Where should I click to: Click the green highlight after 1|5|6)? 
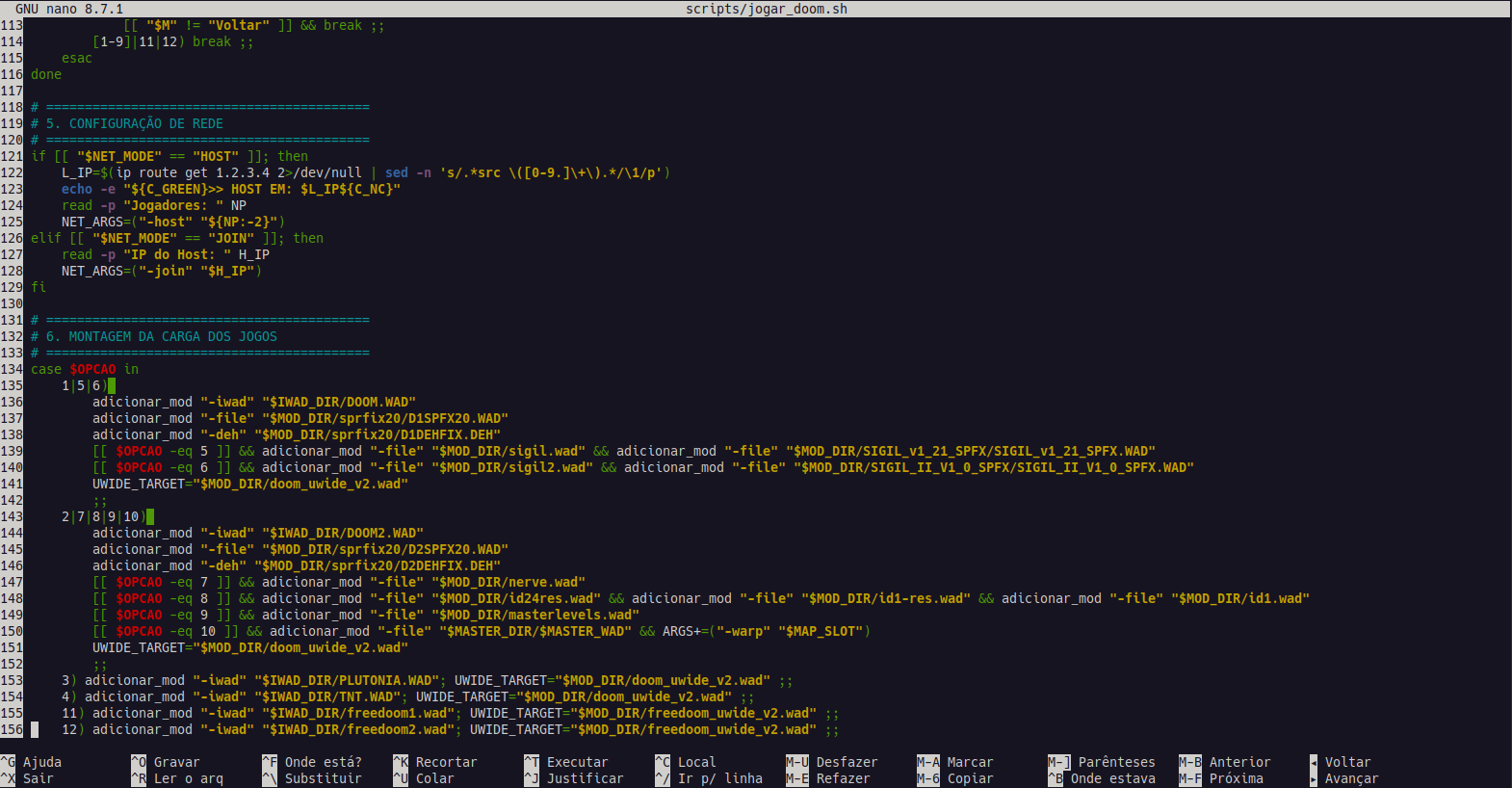pos(112,385)
